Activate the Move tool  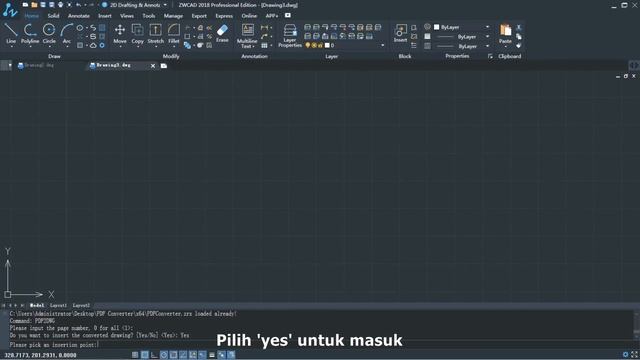click(x=120, y=33)
